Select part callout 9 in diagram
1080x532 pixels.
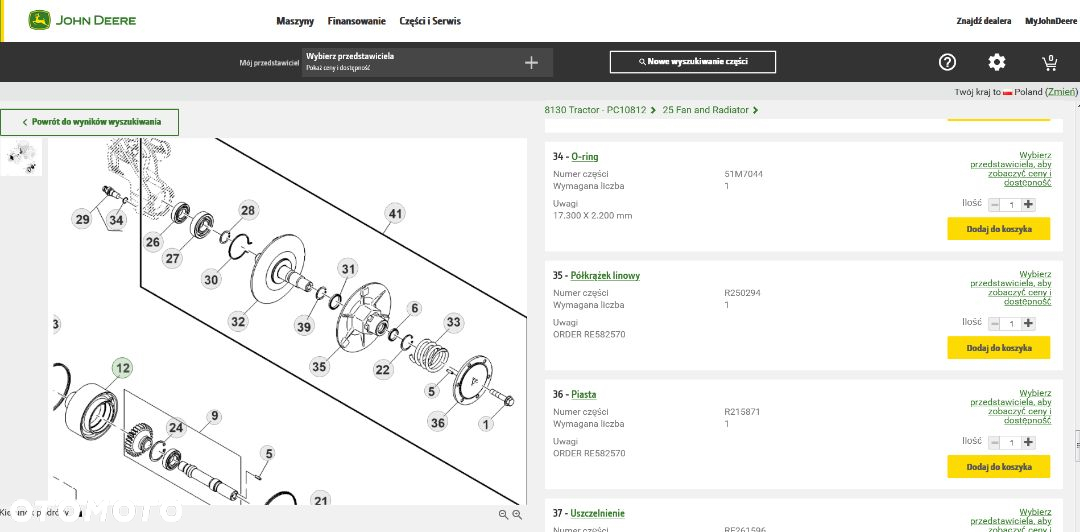pyautogui.click(x=214, y=416)
